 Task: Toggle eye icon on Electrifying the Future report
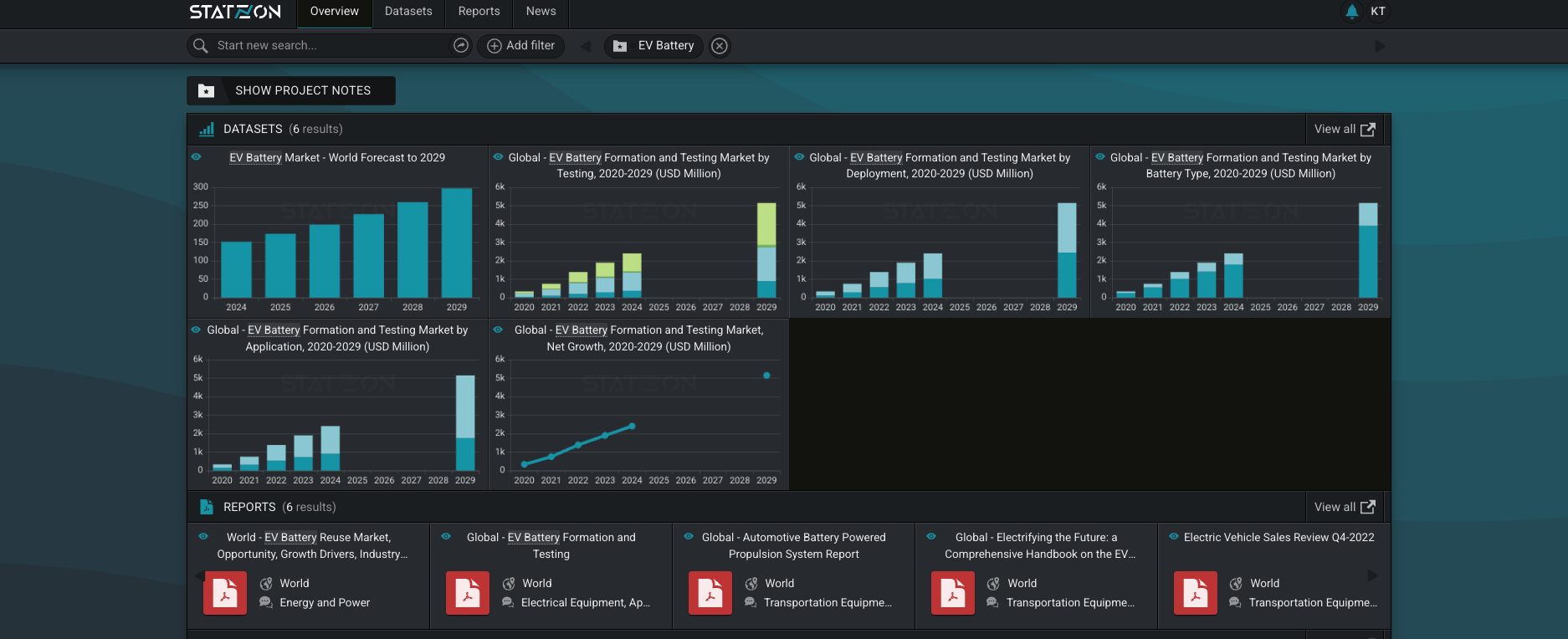point(931,537)
